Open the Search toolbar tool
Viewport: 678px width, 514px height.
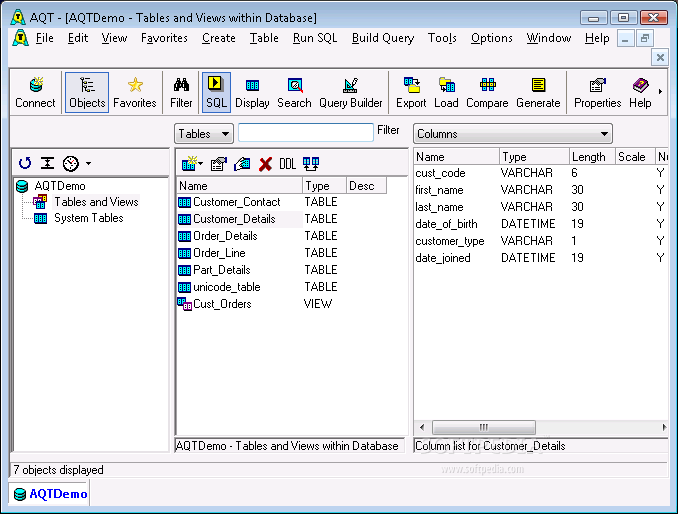294,93
